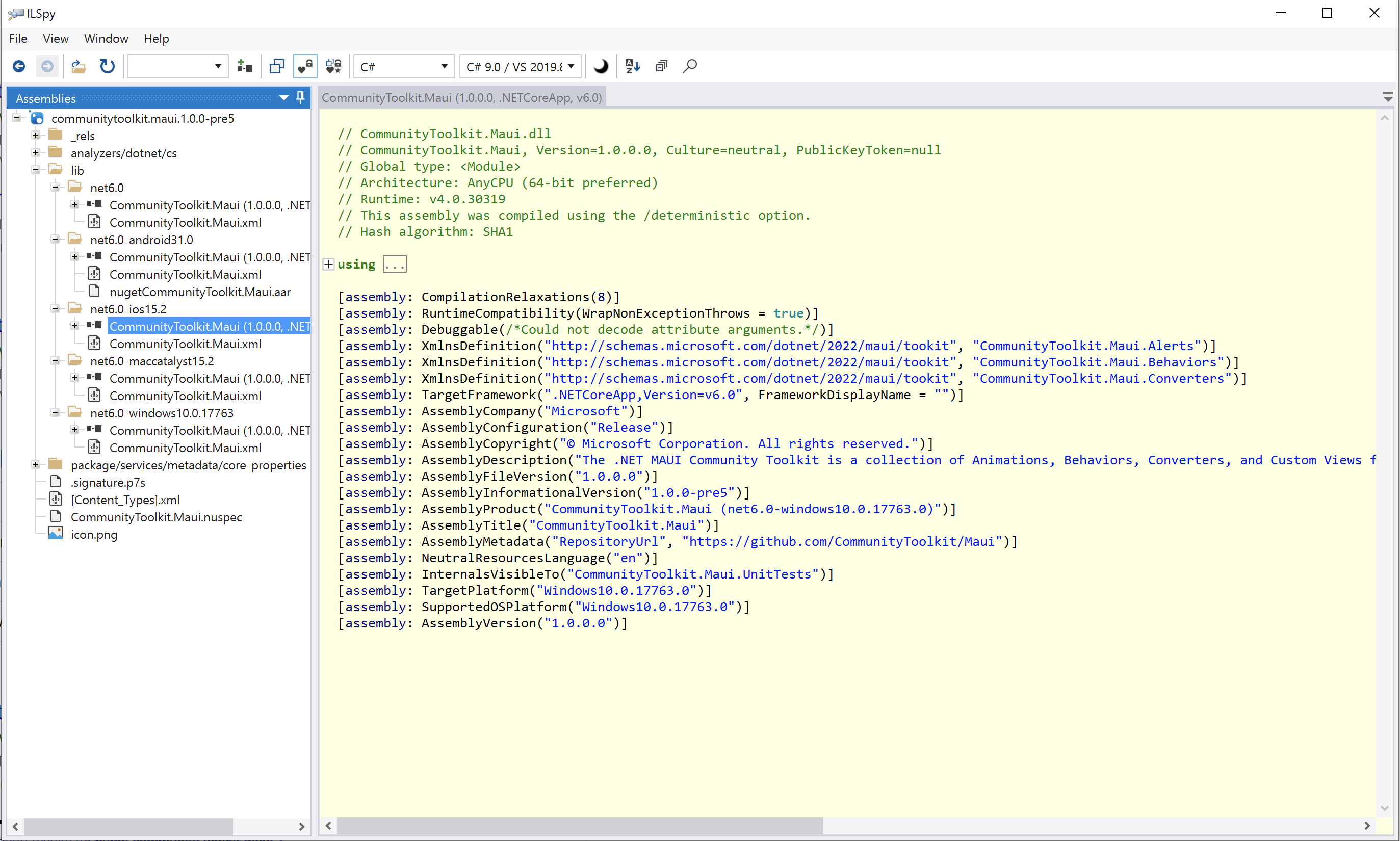
Task: Switch to the CommunityToolkit.Maui document tab
Action: (x=461, y=97)
